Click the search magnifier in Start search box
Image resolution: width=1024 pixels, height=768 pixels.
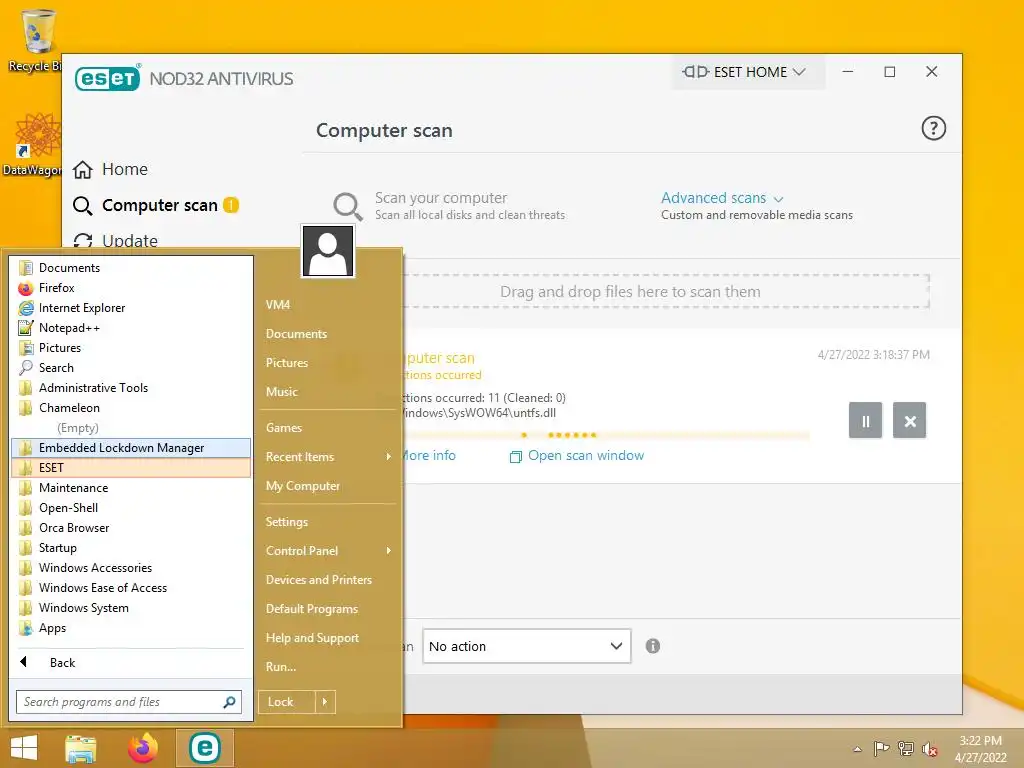tap(229, 702)
